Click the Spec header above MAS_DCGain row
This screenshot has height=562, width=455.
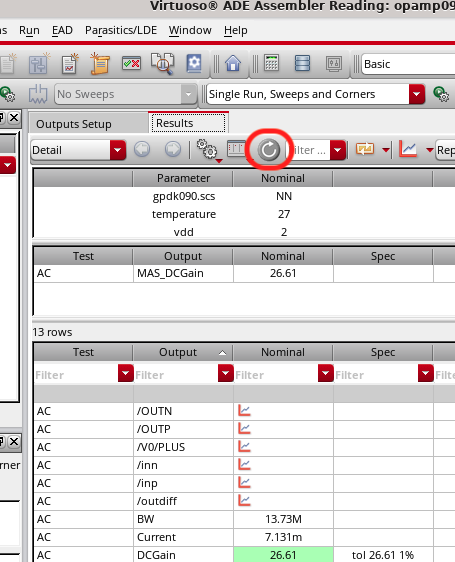click(x=383, y=256)
